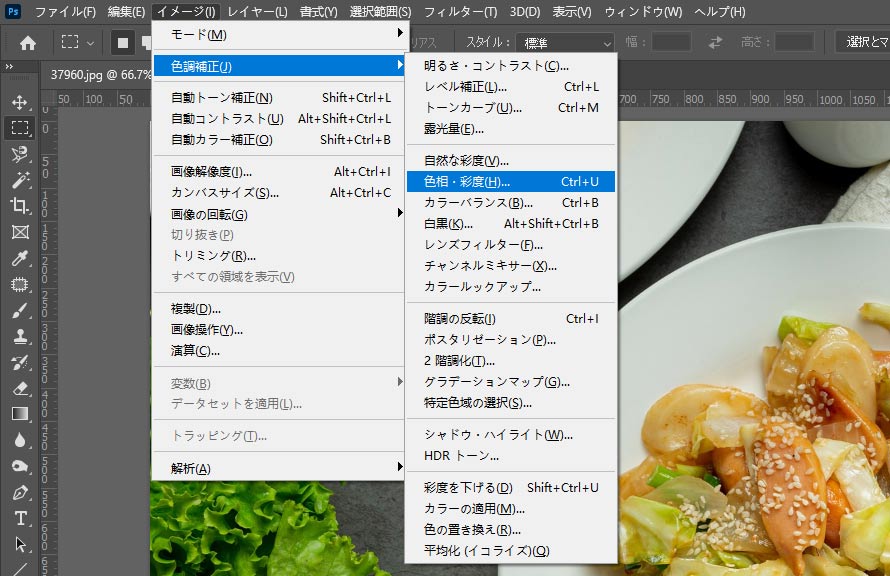Viewport: 890px width, 576px height.
Task: Open the フィルター(T) menu
Action: pyautogui.click(x=460, y=12)
